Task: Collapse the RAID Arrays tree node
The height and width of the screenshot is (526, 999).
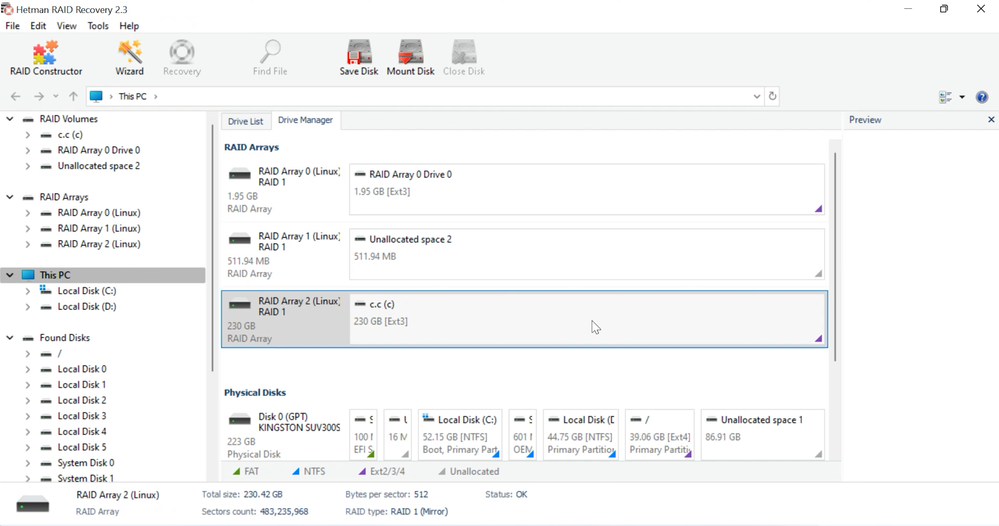Action: pos(10,197)
